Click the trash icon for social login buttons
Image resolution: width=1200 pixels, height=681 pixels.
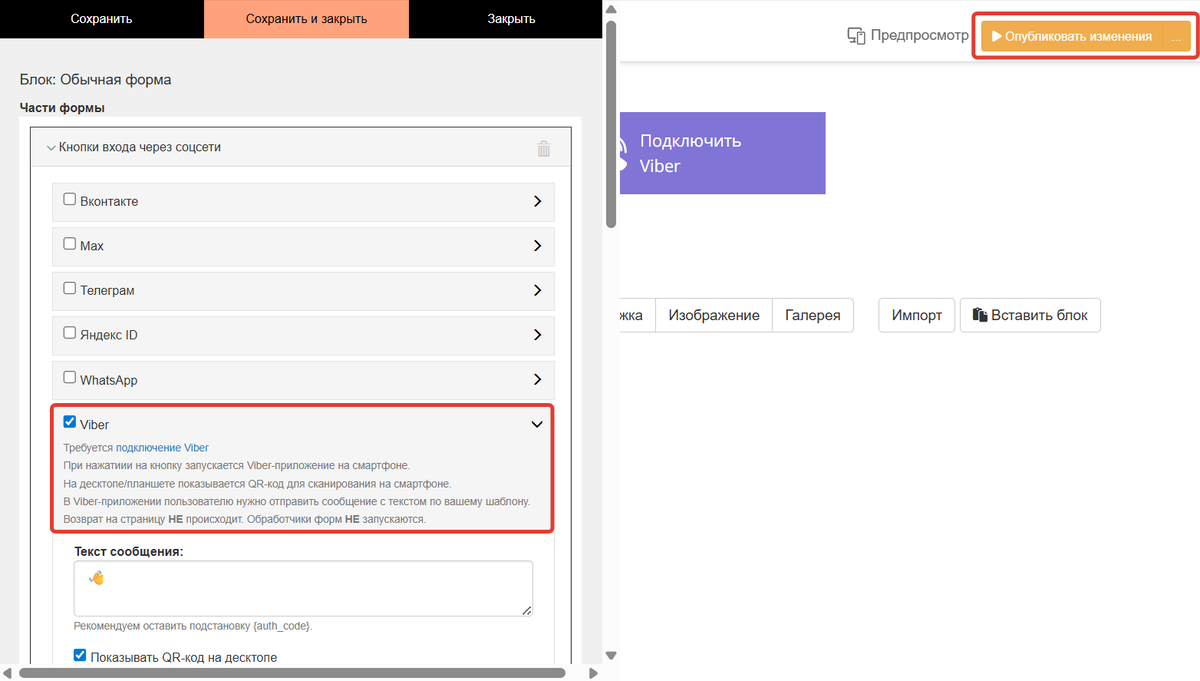coord(543,148)
